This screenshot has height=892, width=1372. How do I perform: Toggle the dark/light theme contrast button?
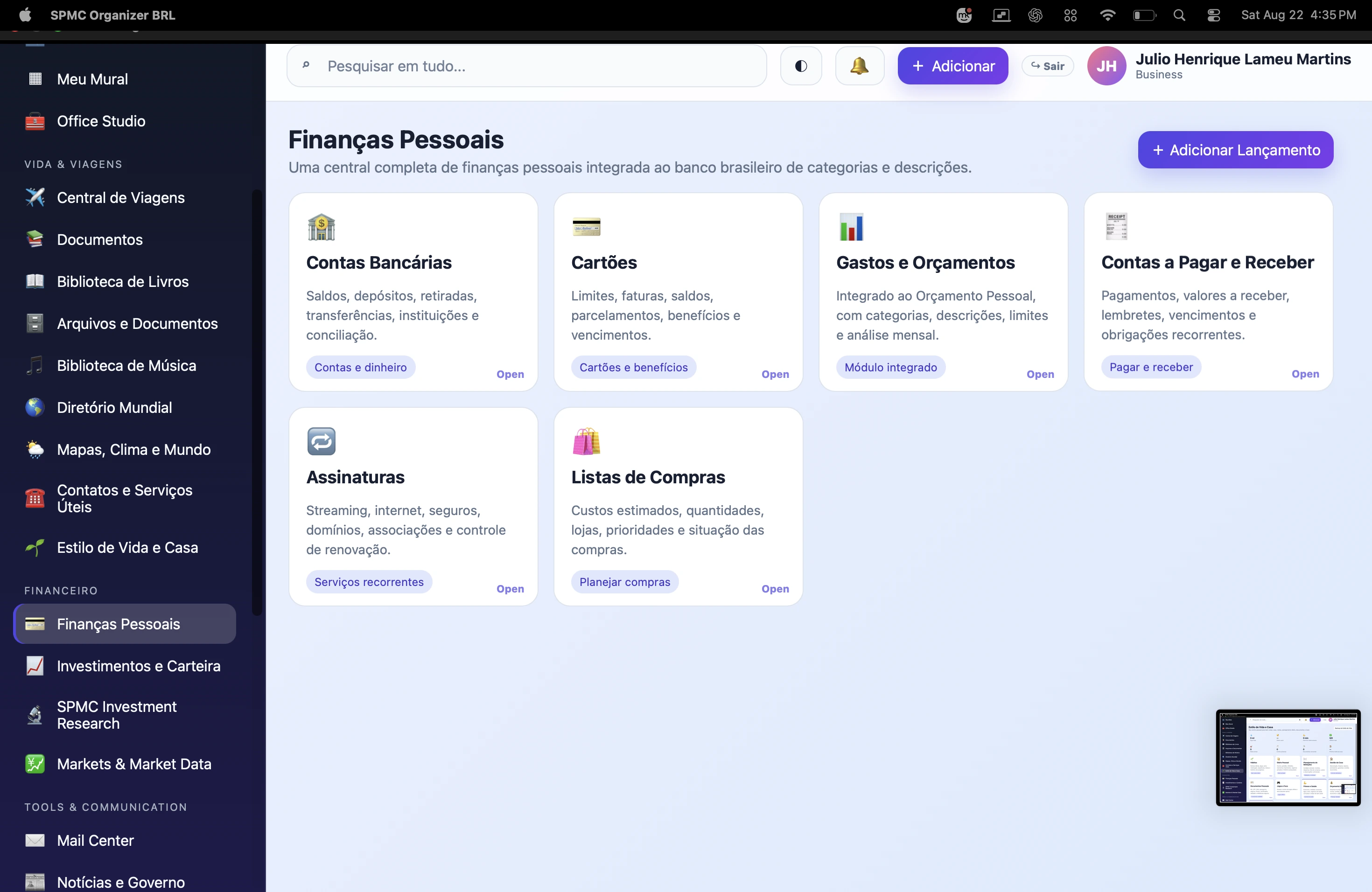(x=801, y=66)
